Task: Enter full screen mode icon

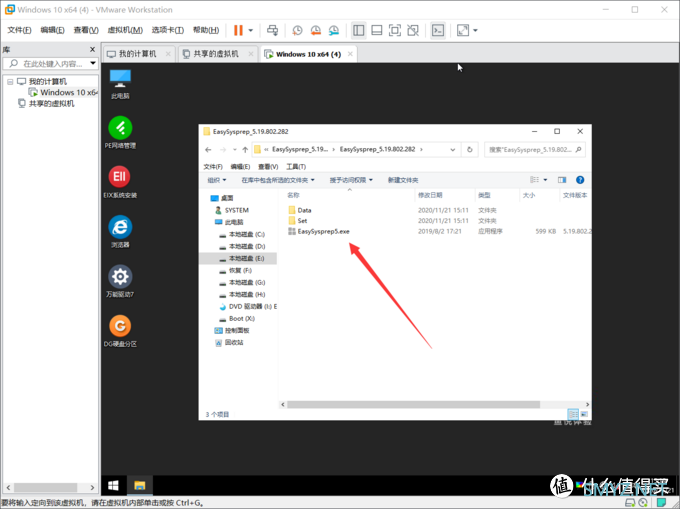Action: [395, 30]
